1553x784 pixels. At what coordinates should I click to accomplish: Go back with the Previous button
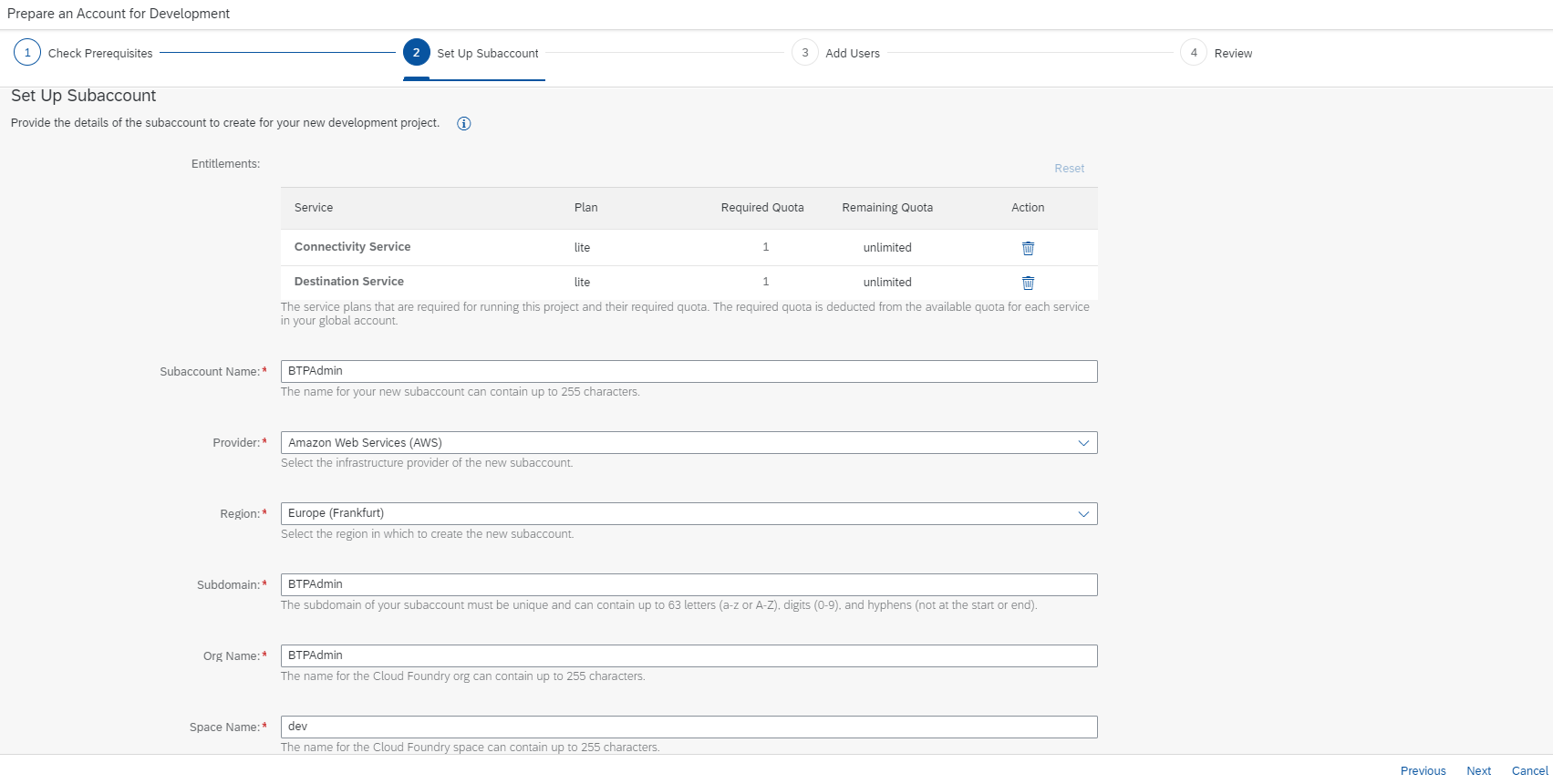(x=1423, y=770)
